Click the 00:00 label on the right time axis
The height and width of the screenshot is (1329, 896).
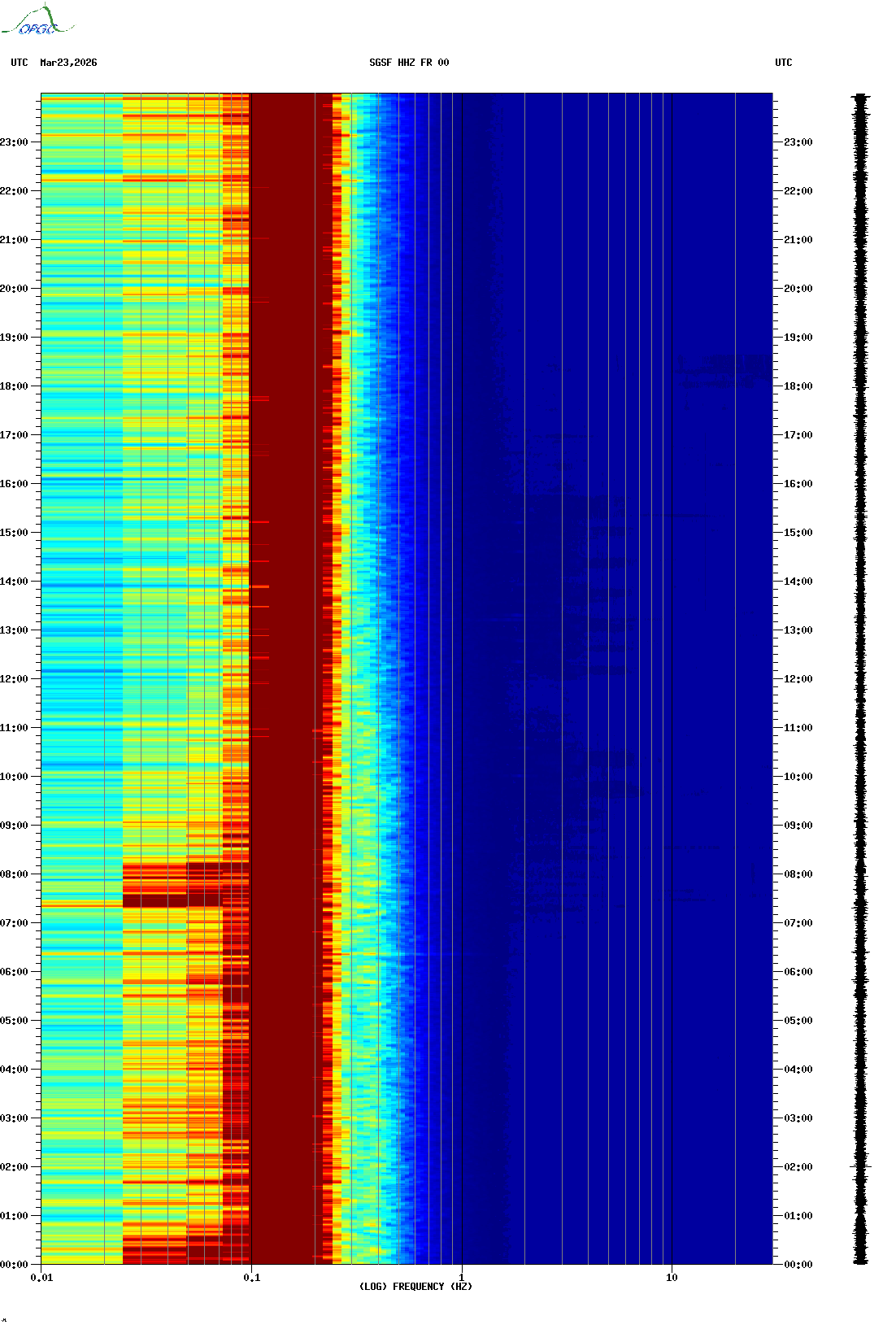(798, 1265)
